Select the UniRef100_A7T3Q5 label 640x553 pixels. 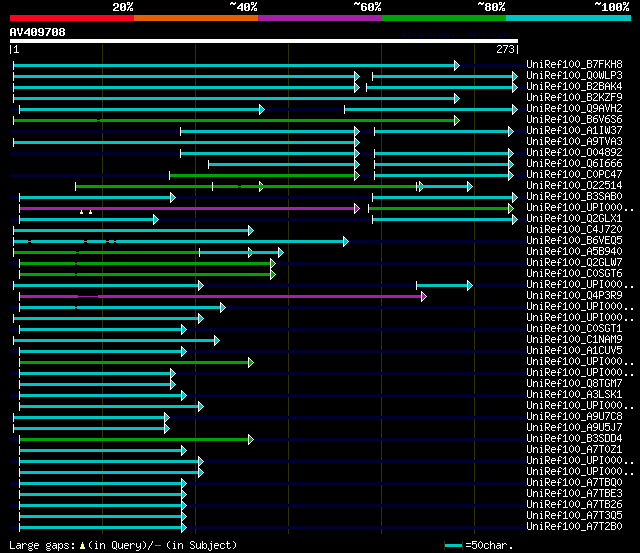pyautogui.click(x=574, y=516)
